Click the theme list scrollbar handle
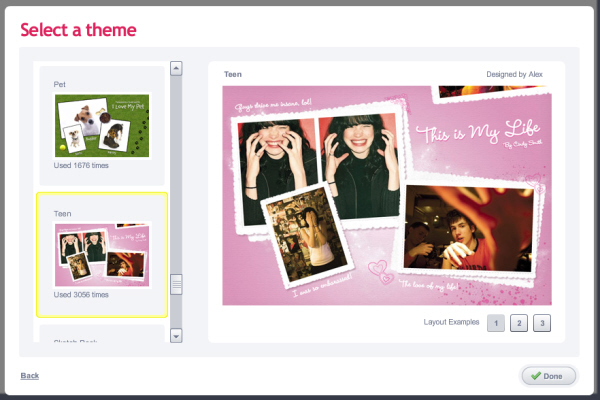600x400 pixels. pos(176,284)
